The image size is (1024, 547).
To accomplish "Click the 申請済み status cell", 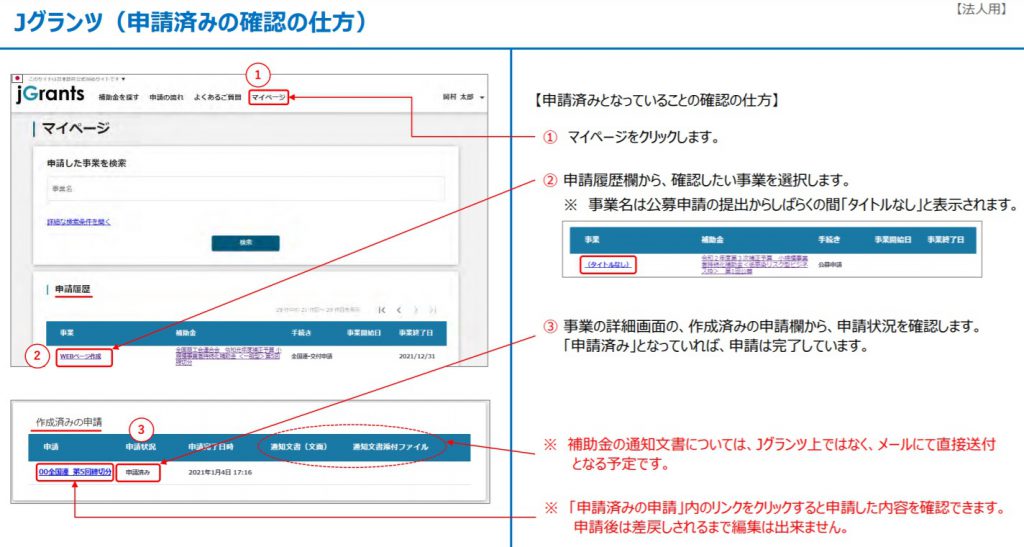I will pos(138,472).
